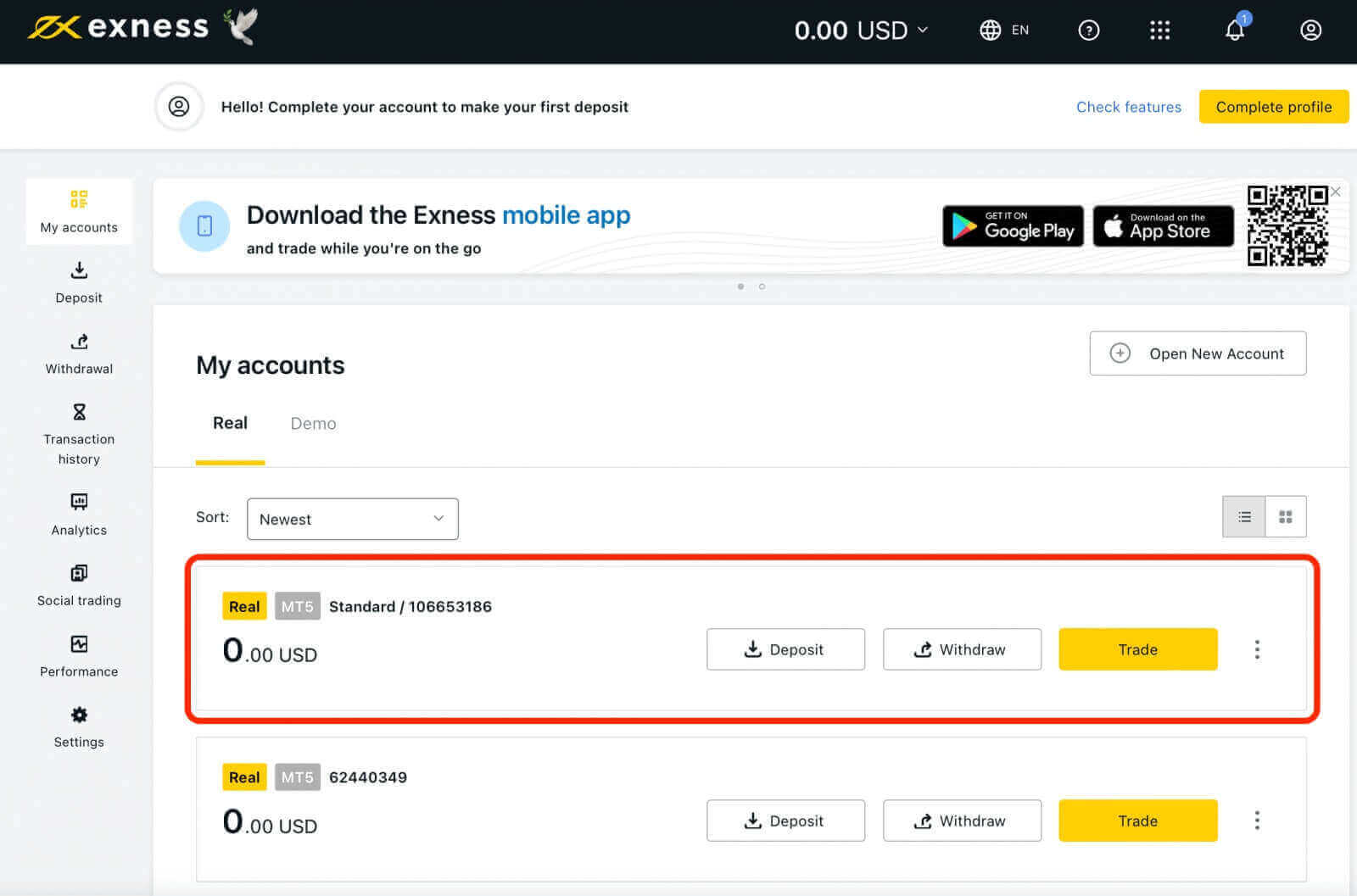
Task: Expand the Sort Newest dropdown
Action: [x=352, y=519]
